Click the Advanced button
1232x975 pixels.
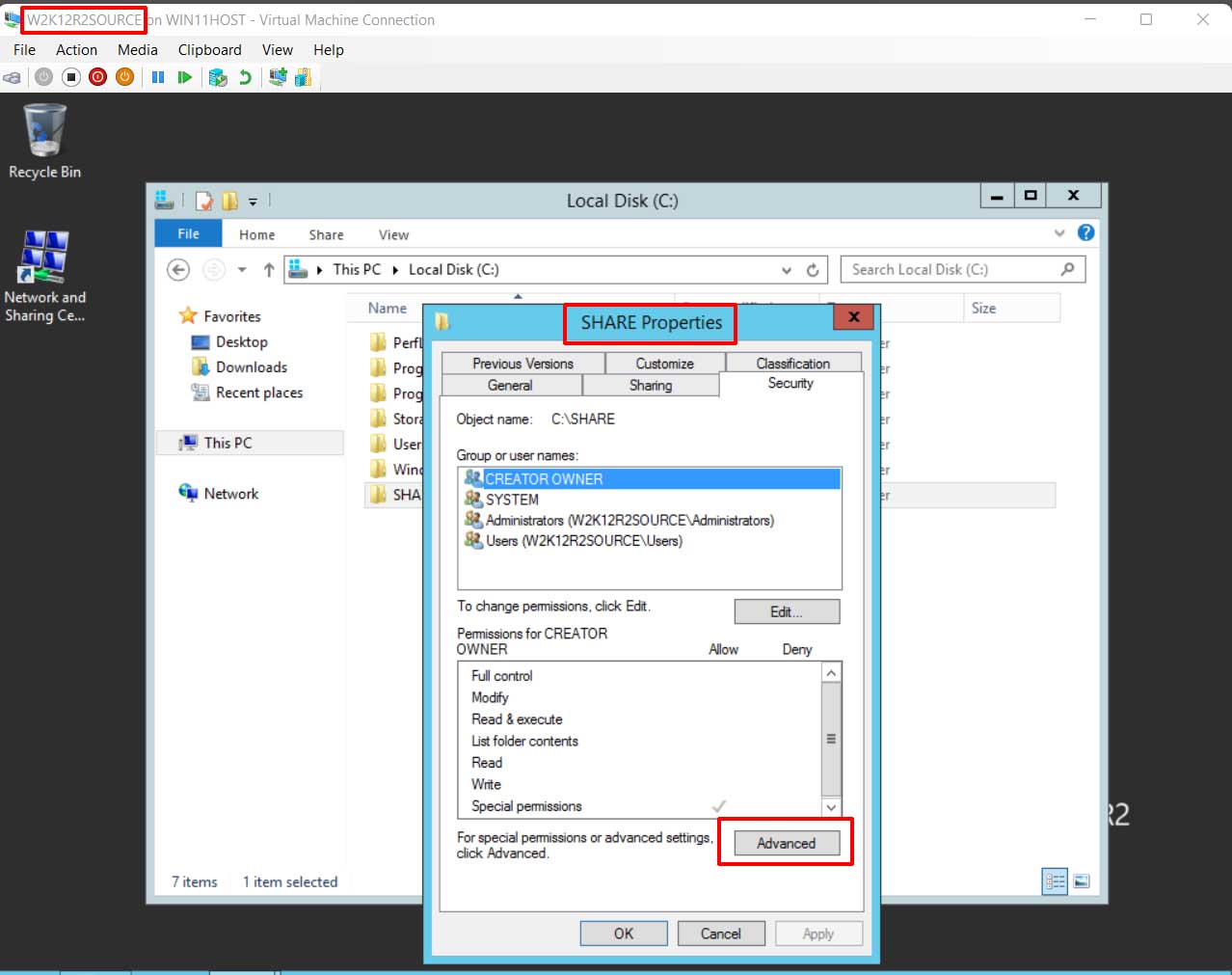(x=787, y=843)
